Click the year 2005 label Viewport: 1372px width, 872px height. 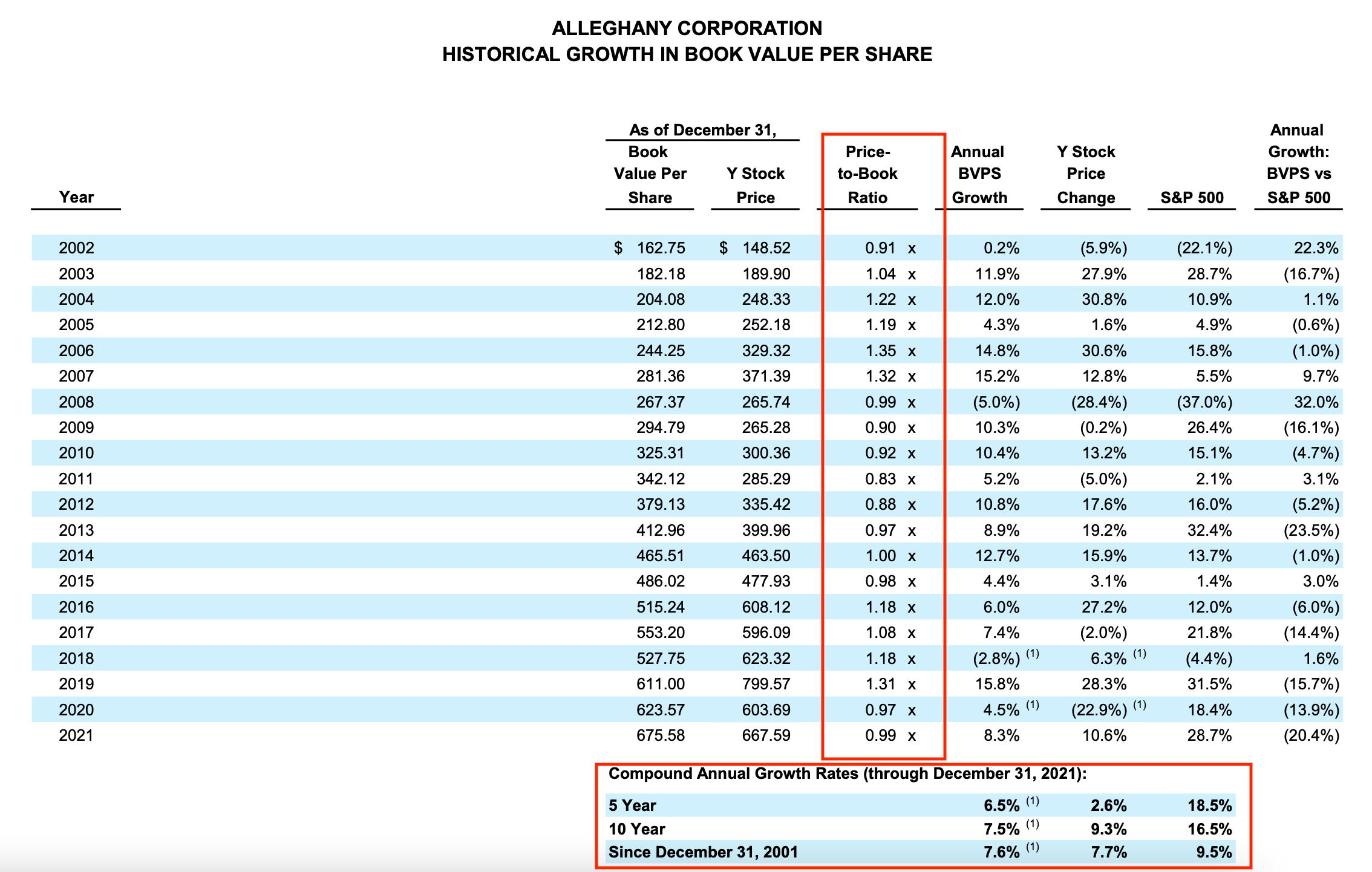click(x=76, y=325)
